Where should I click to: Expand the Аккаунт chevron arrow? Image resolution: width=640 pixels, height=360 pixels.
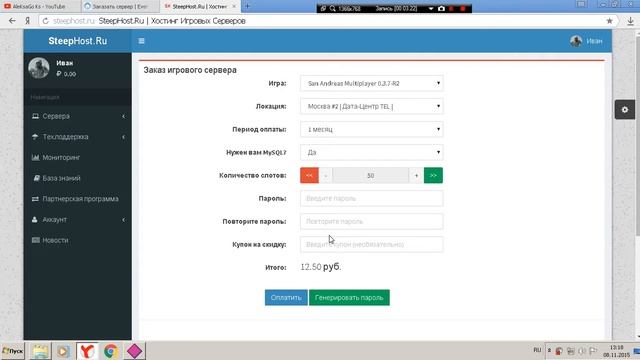(123, 220)
